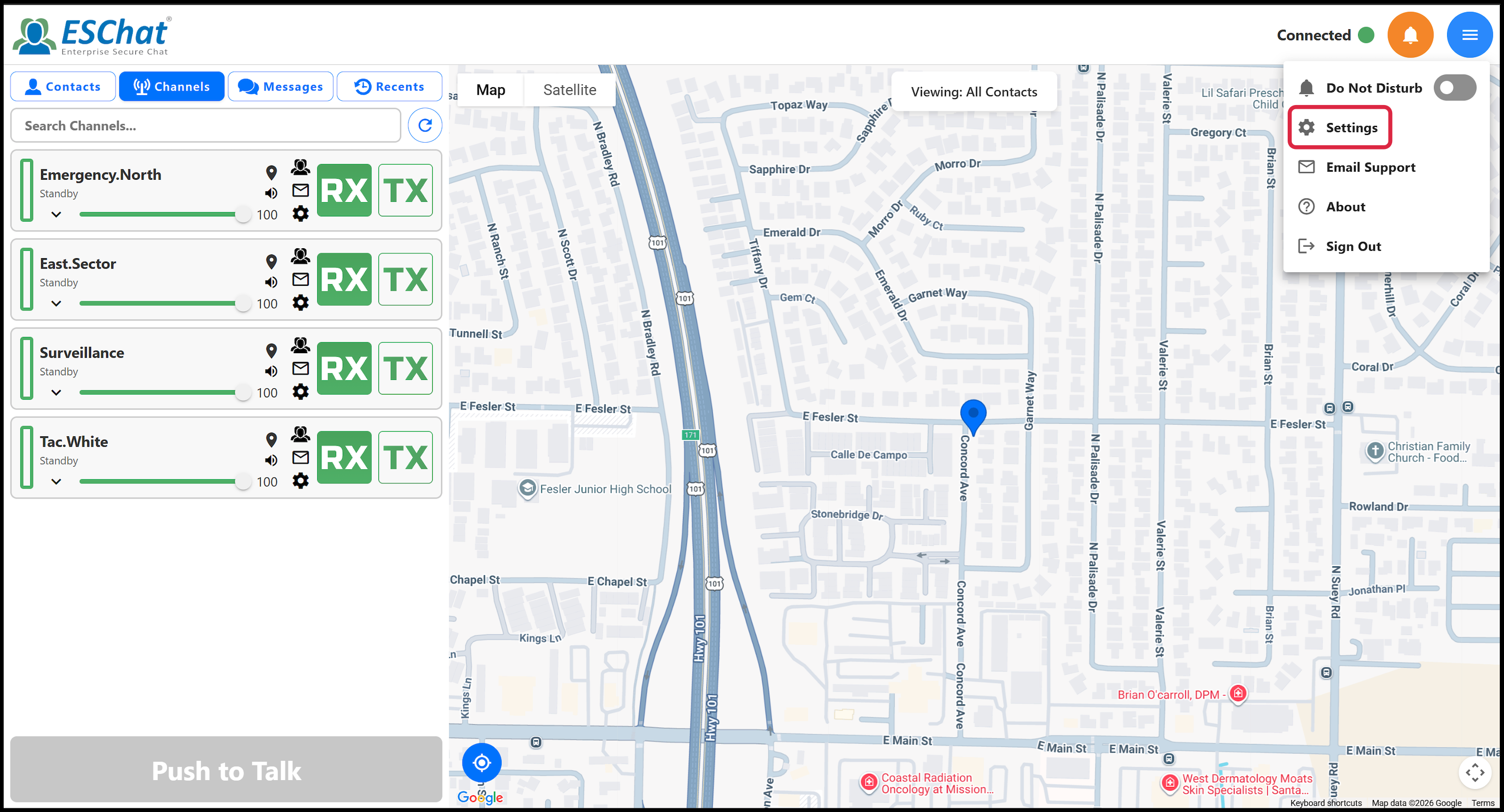This screenshot has height=812, width=1504.
Task: Center map with blue locate button
Action: click(481, 762)
